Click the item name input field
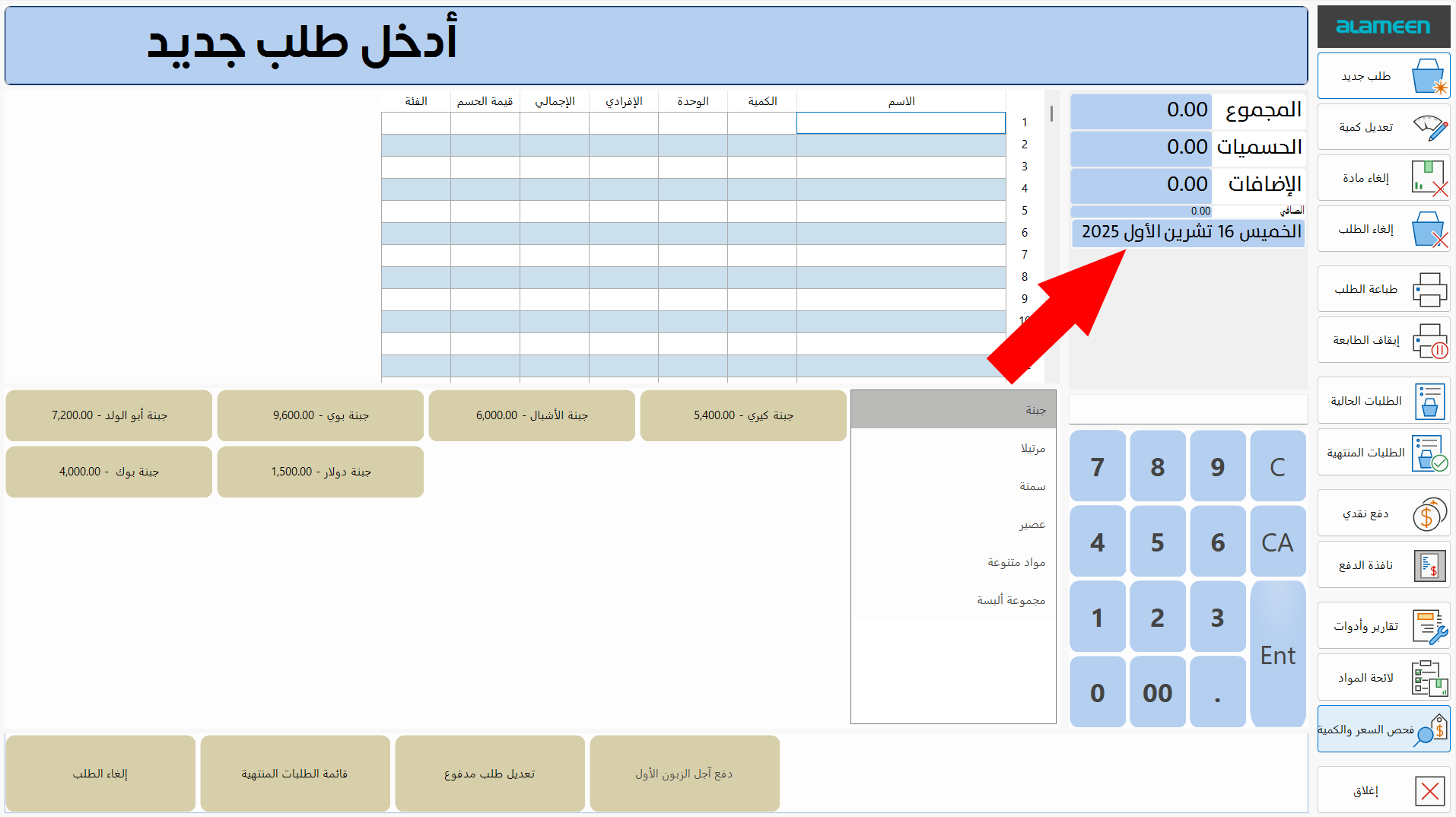Image resolution: width=1456 pixels, height=817 pixels. [901, 122]
